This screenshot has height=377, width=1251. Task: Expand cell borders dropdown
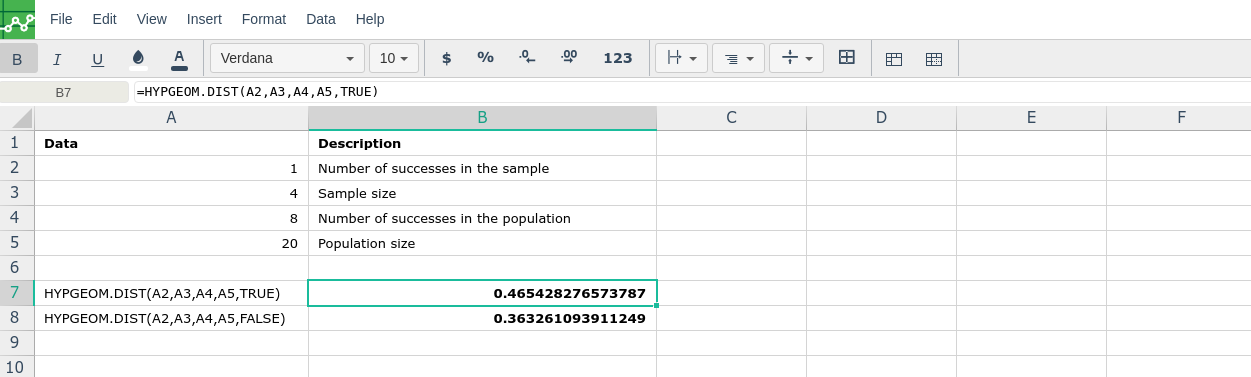(681, 58)
